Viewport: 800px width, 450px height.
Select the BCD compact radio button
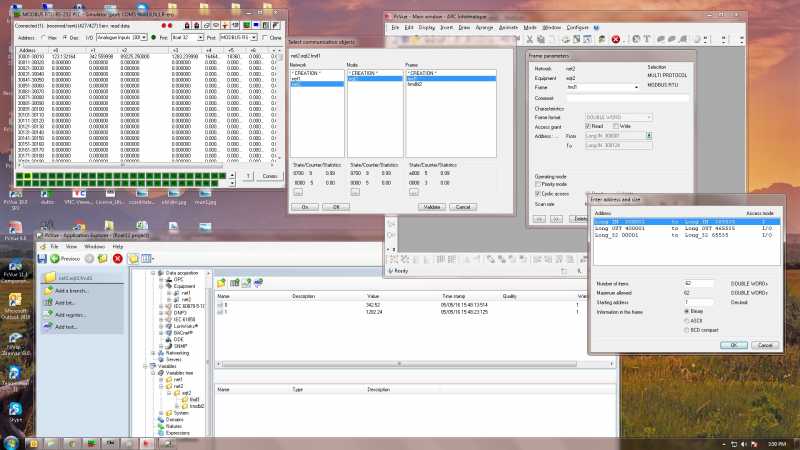[687, 330]
